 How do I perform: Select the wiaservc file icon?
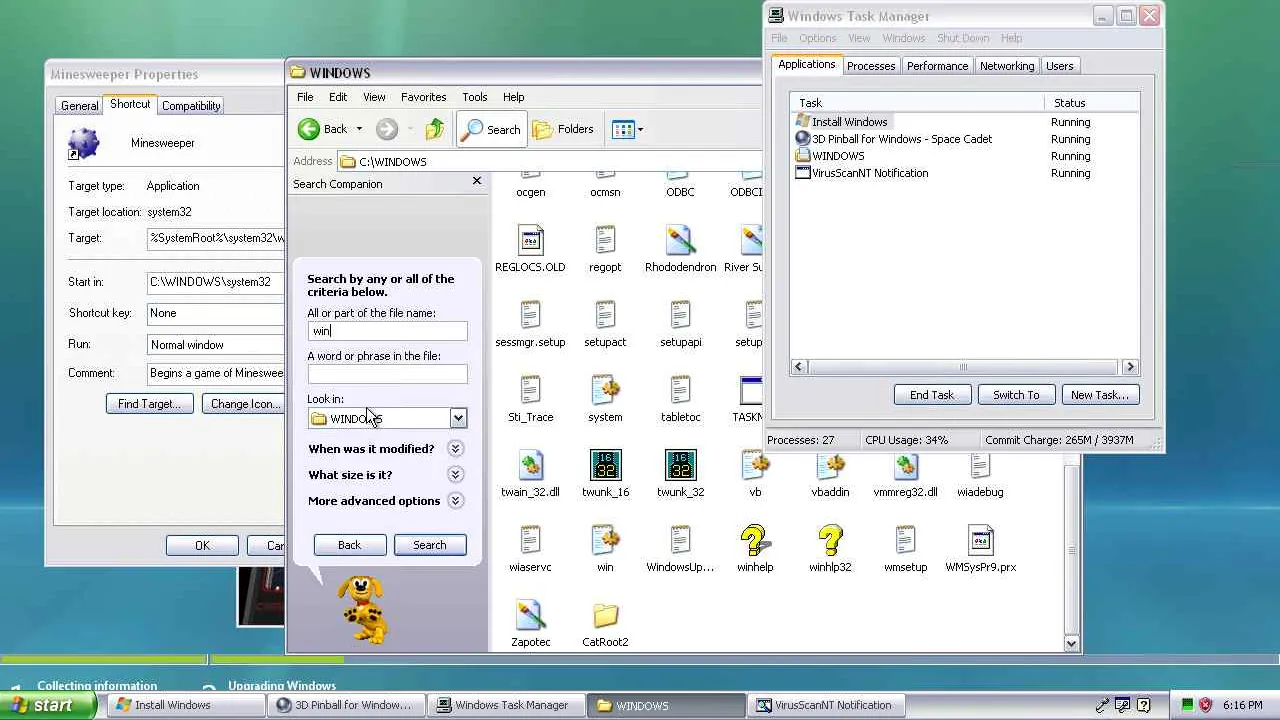530,540
